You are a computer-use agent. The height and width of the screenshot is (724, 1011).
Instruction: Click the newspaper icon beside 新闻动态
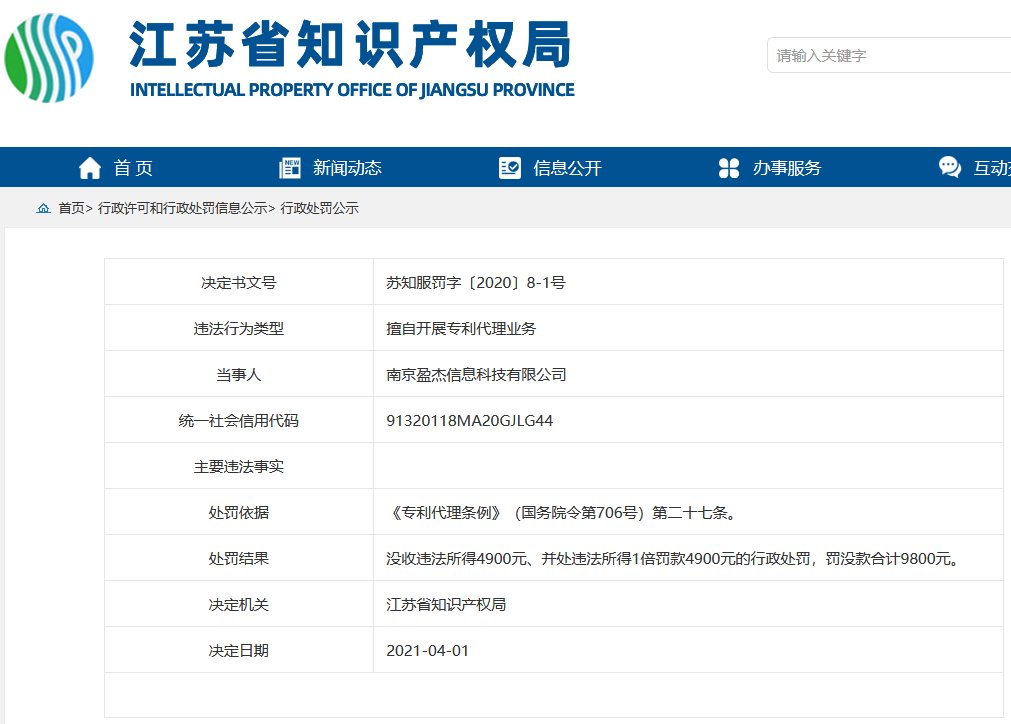coord(290,168)
